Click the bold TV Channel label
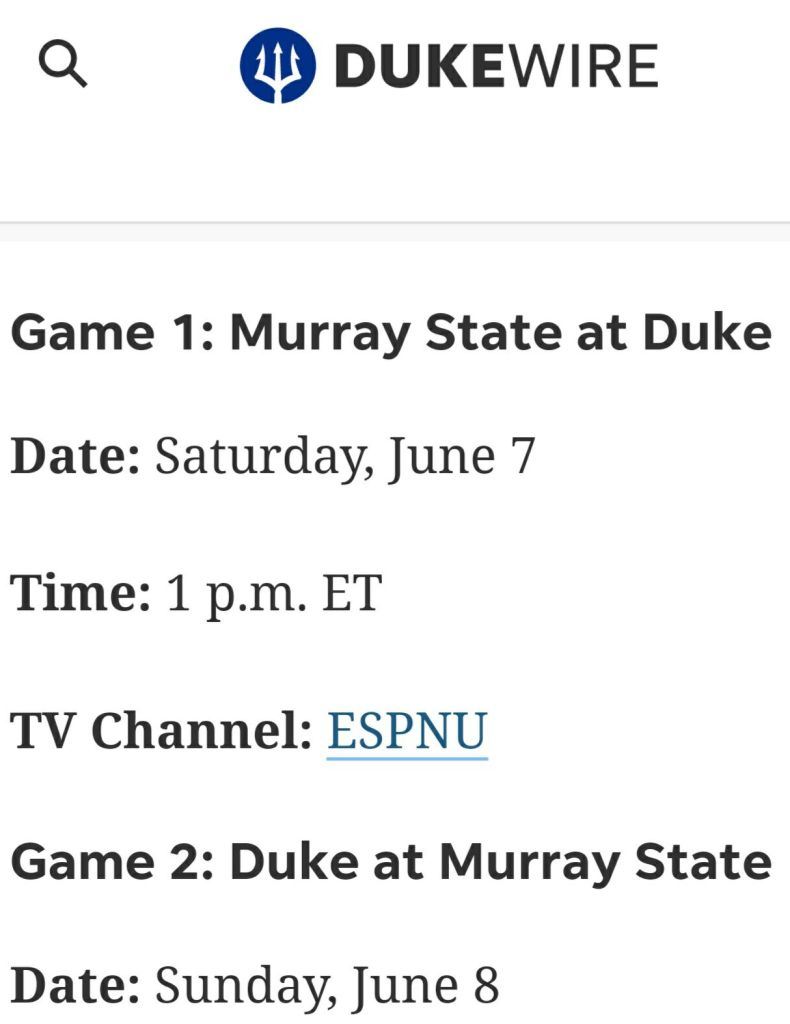Viewport: 790px width, 1024px height. (x=162, y=730)
